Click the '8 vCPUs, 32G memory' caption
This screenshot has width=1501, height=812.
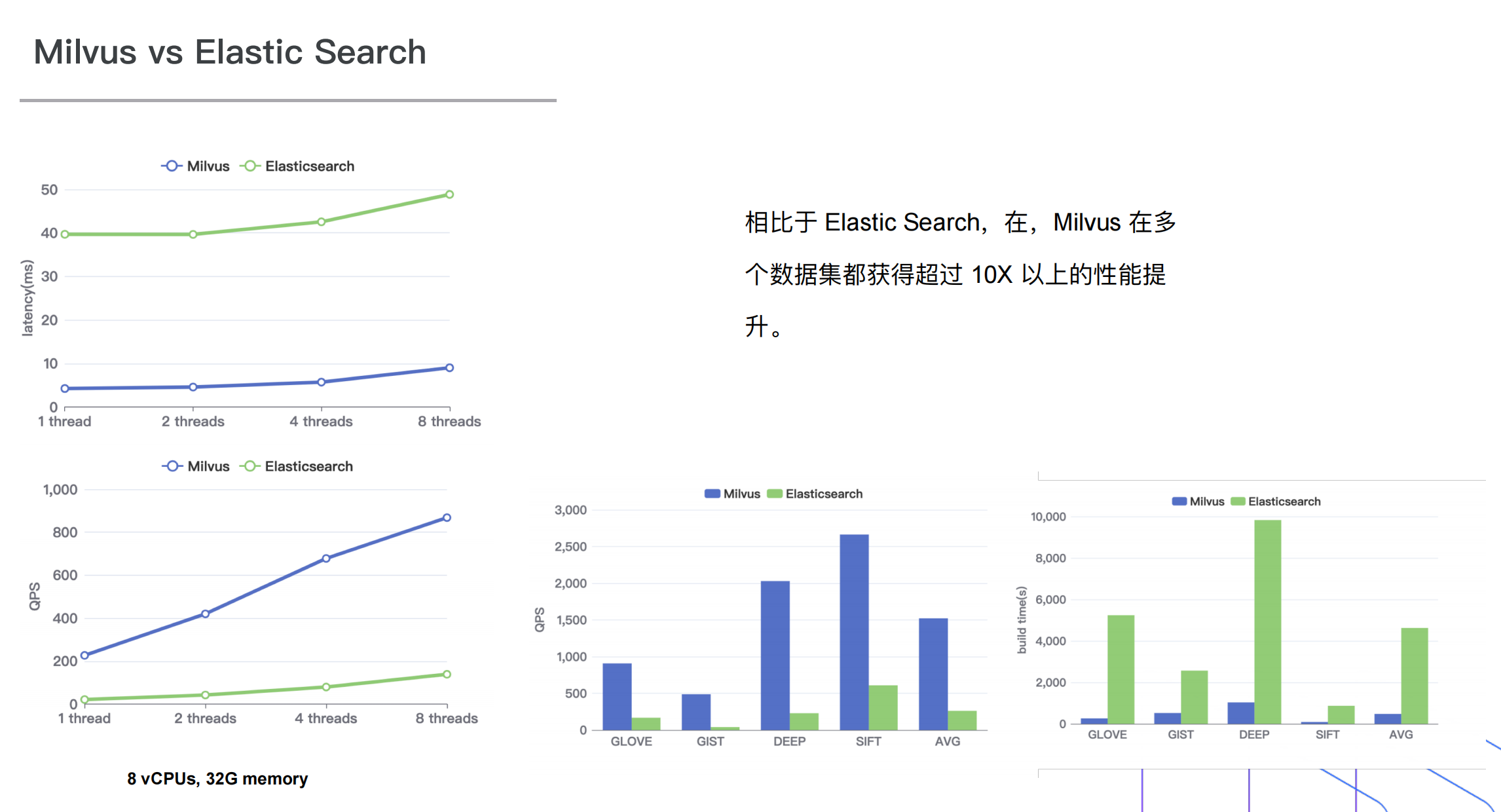coord(217,779)
